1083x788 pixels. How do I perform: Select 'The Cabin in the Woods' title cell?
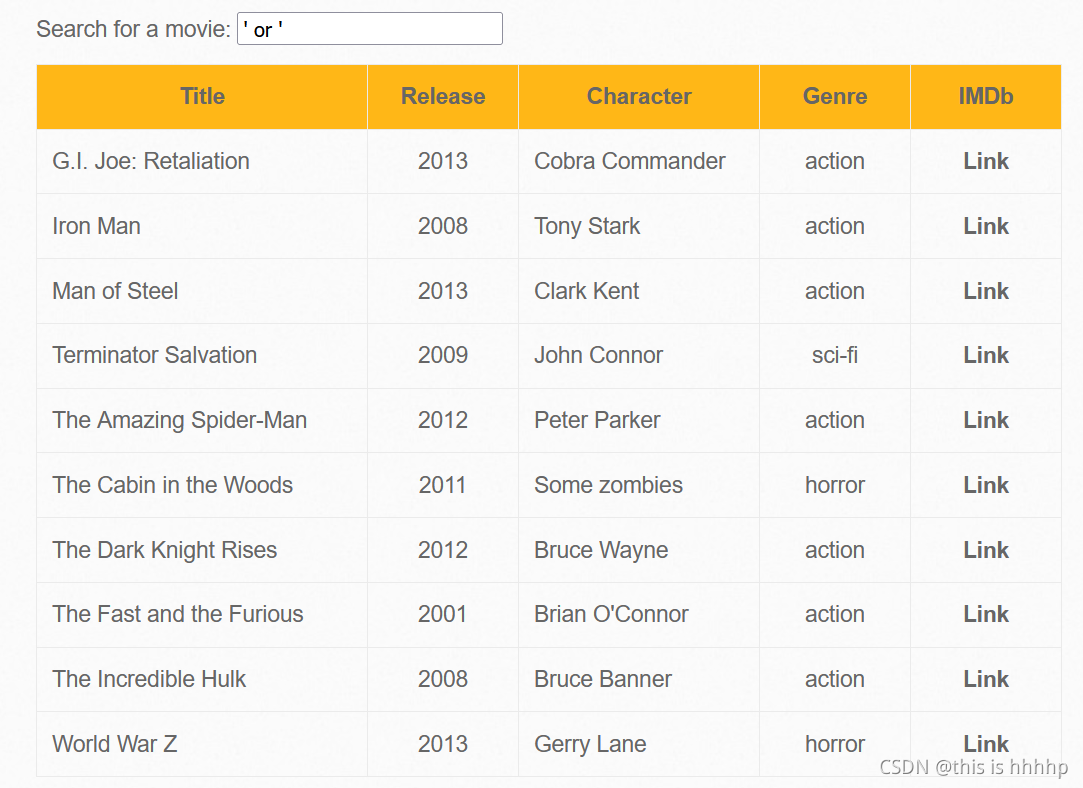(202, 485)
